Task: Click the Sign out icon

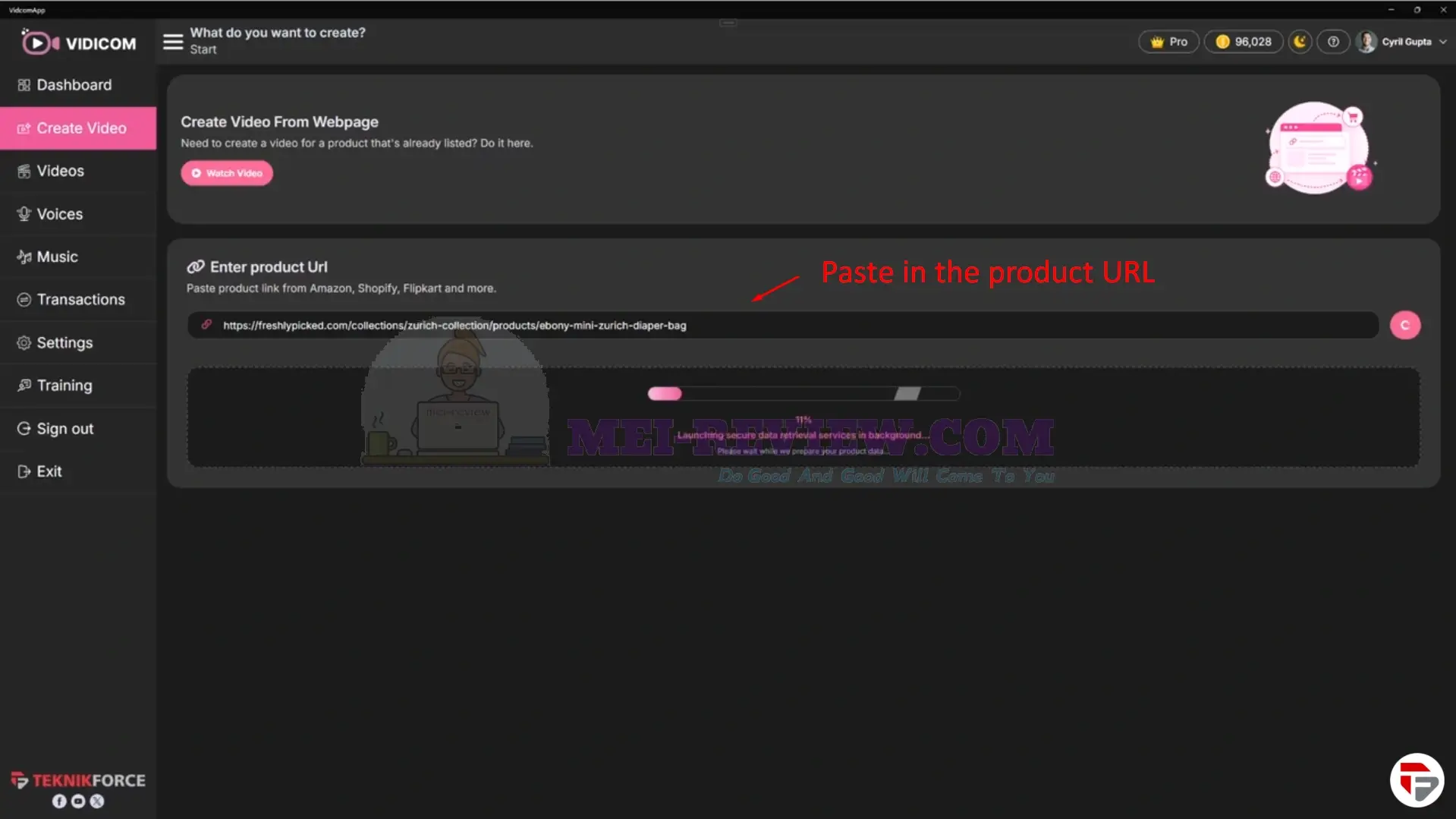Action: [x=24, y=429]
